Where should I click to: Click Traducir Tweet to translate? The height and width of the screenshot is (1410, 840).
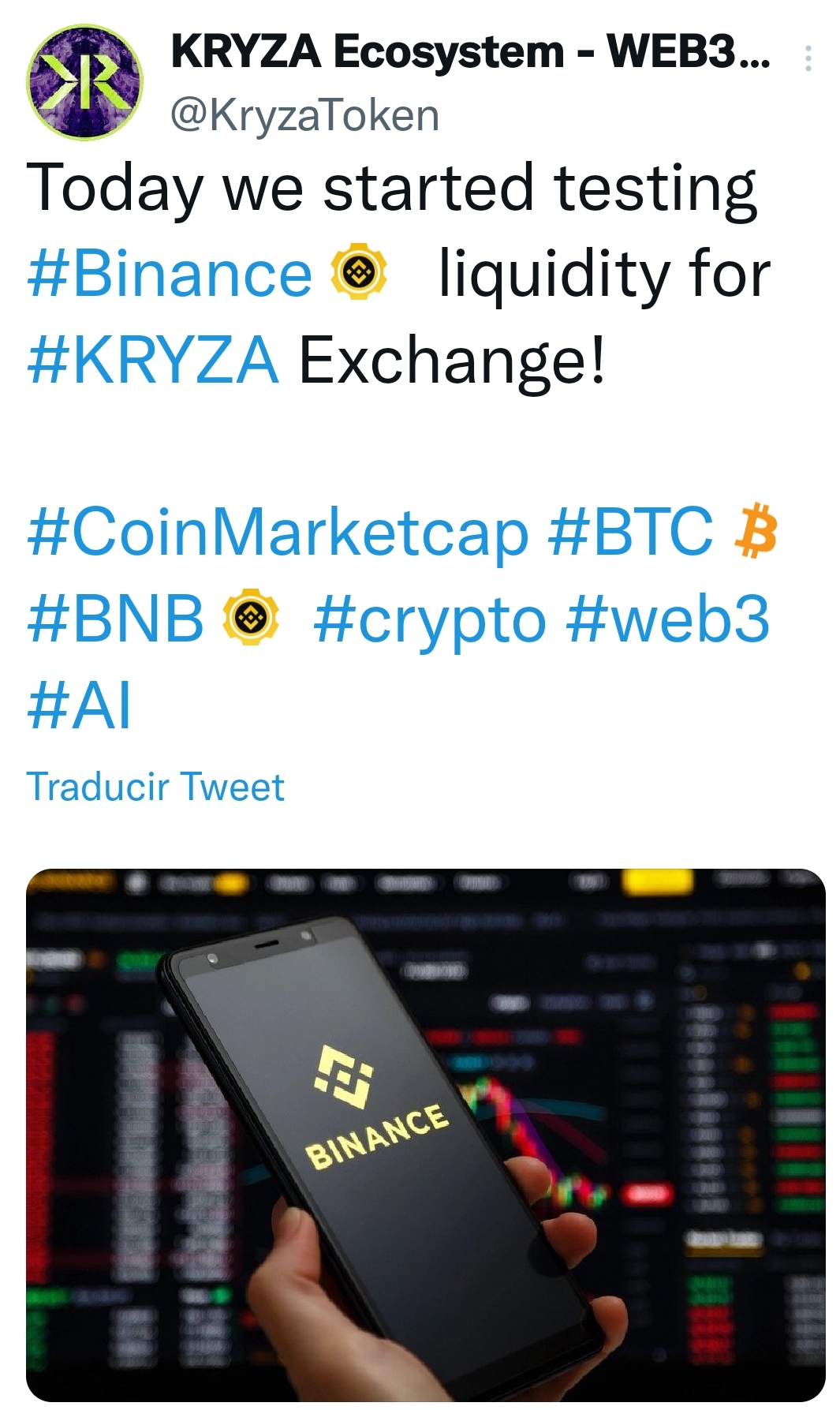(x=155, y=787)
